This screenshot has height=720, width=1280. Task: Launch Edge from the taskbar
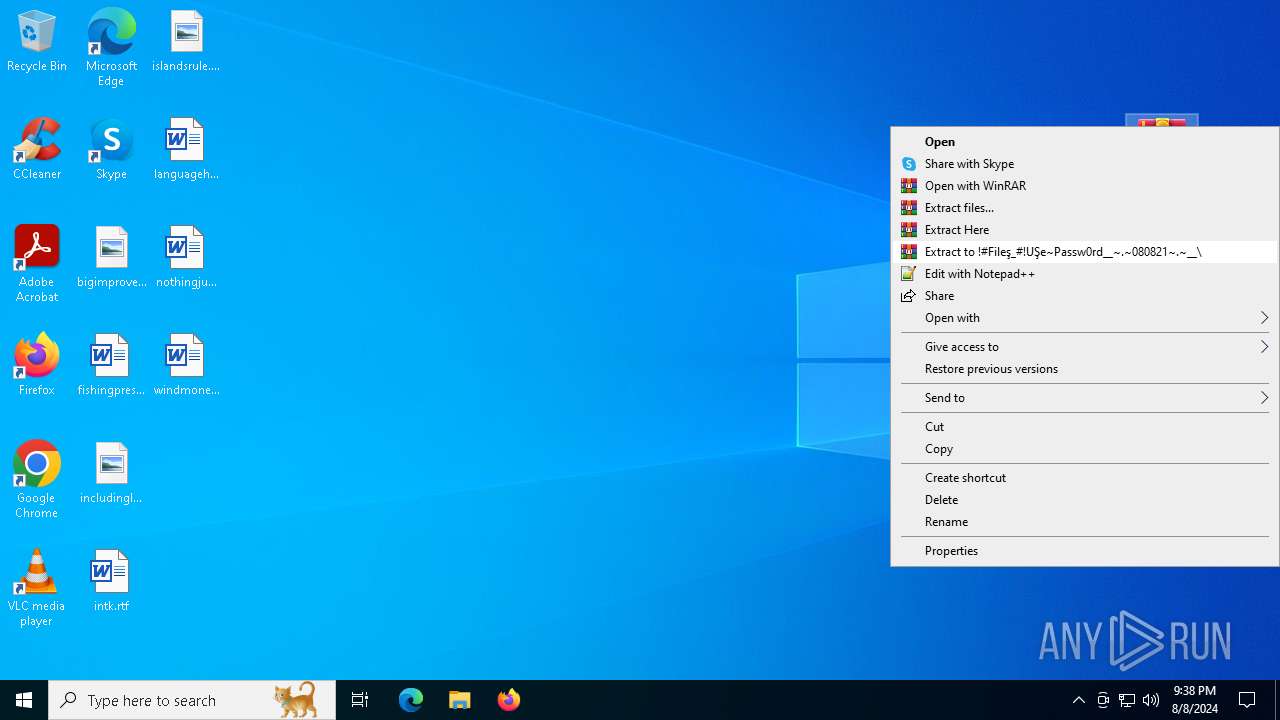click(x=411, y=700)
